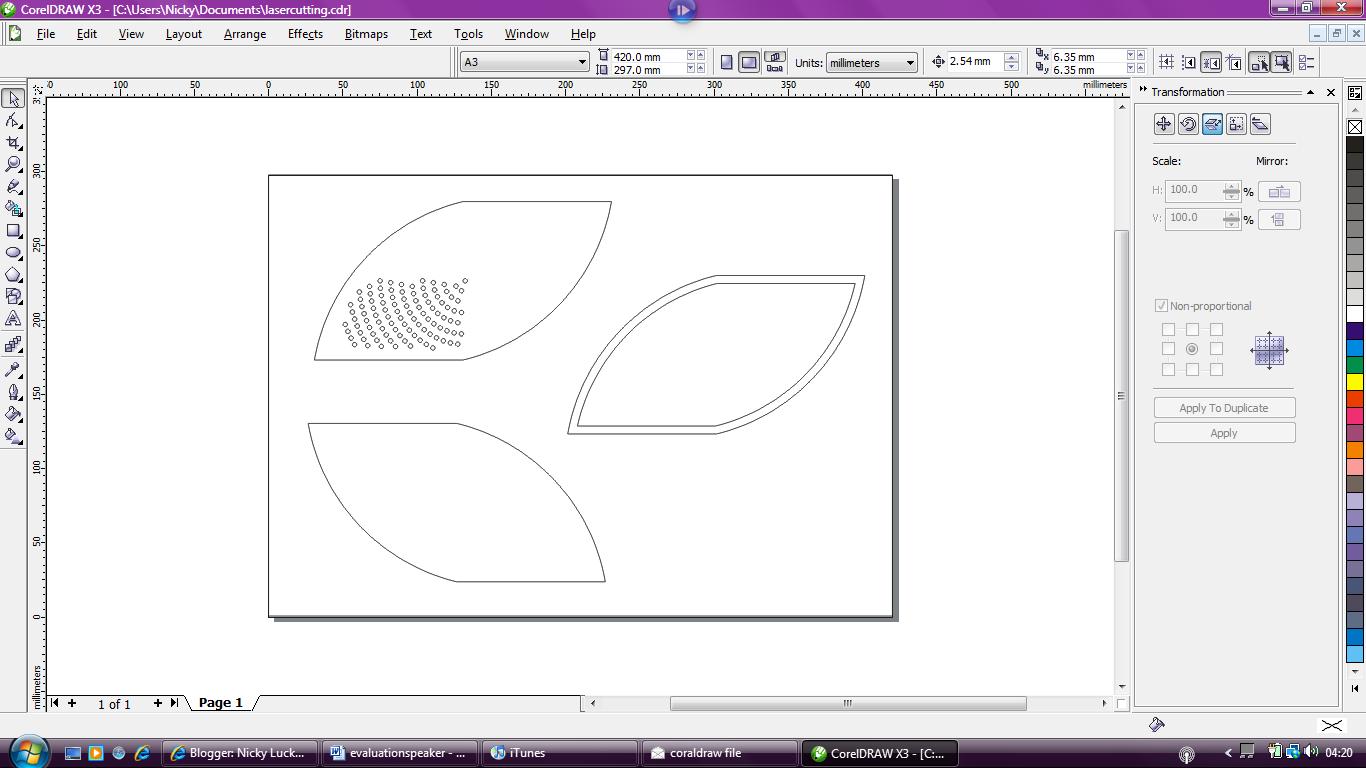Switch to the Skew transformation icon
The height and width of the screenshot is (768, 1366).
click(x=1261, y=123)
